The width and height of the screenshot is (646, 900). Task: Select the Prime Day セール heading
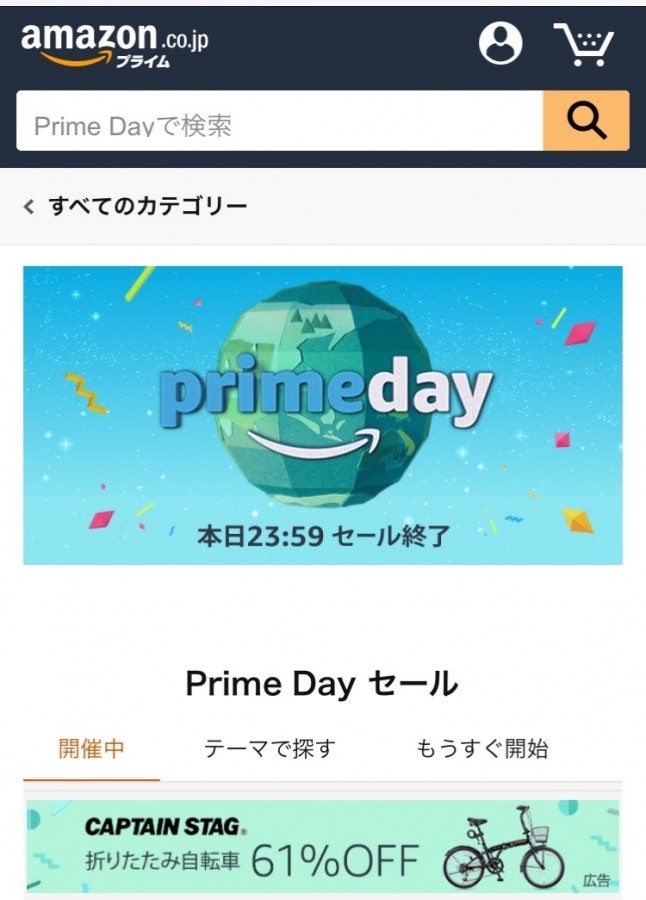[322, 684]
